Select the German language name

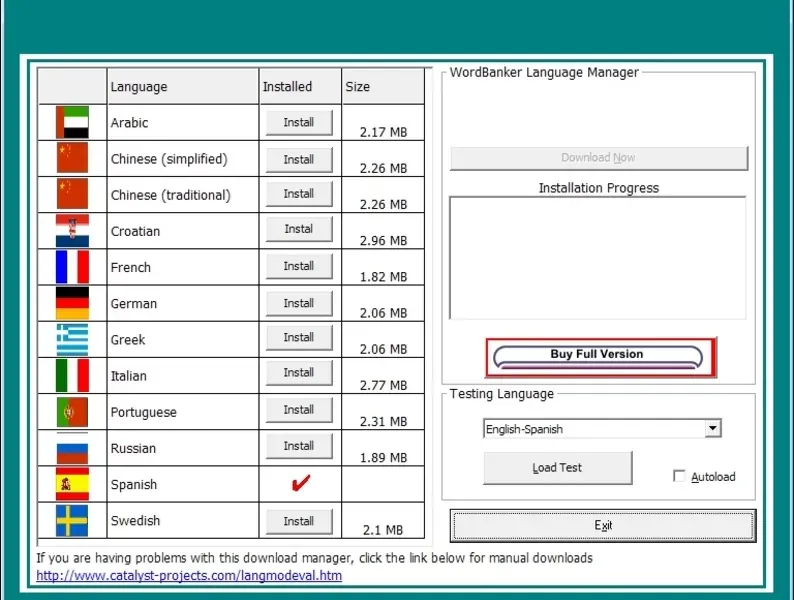click(134, 304)
